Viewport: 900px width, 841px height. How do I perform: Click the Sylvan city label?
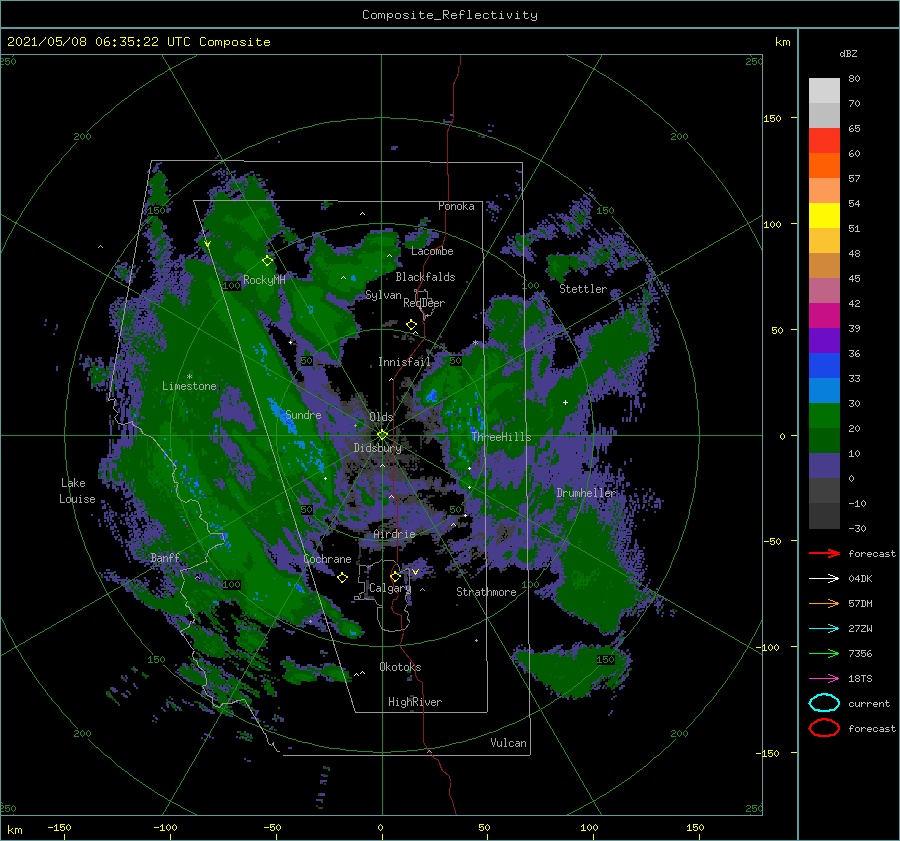[x=383, y=295]
